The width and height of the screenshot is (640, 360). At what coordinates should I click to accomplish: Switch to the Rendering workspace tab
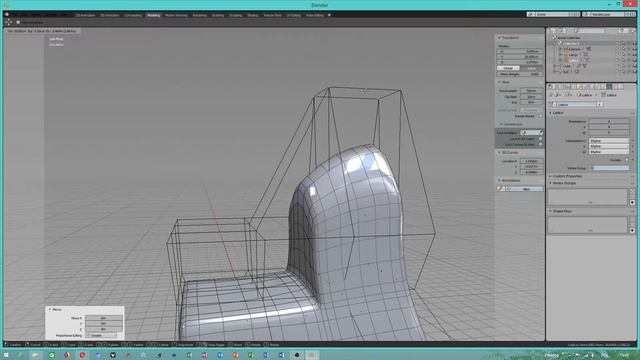point(200,15)
